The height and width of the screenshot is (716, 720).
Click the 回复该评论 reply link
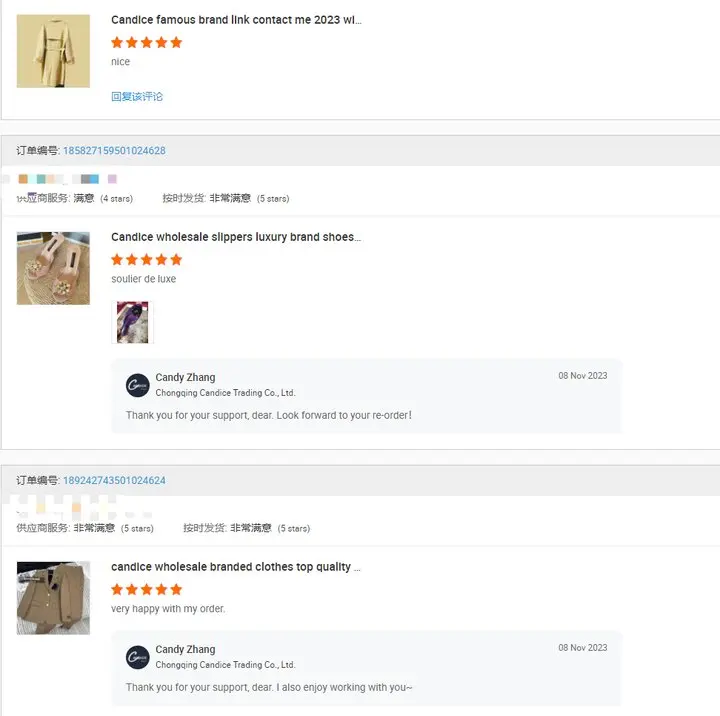pyautogui.click(x=137, y=96)
